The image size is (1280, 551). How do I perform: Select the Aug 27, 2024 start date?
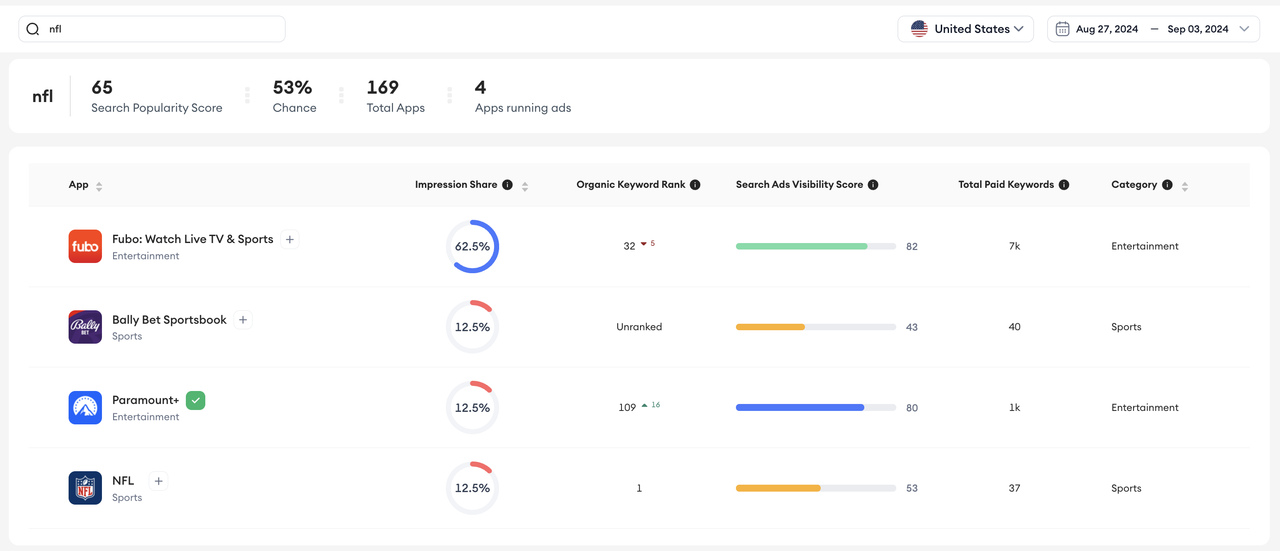pyautogui.click(x=1107, y=29)
